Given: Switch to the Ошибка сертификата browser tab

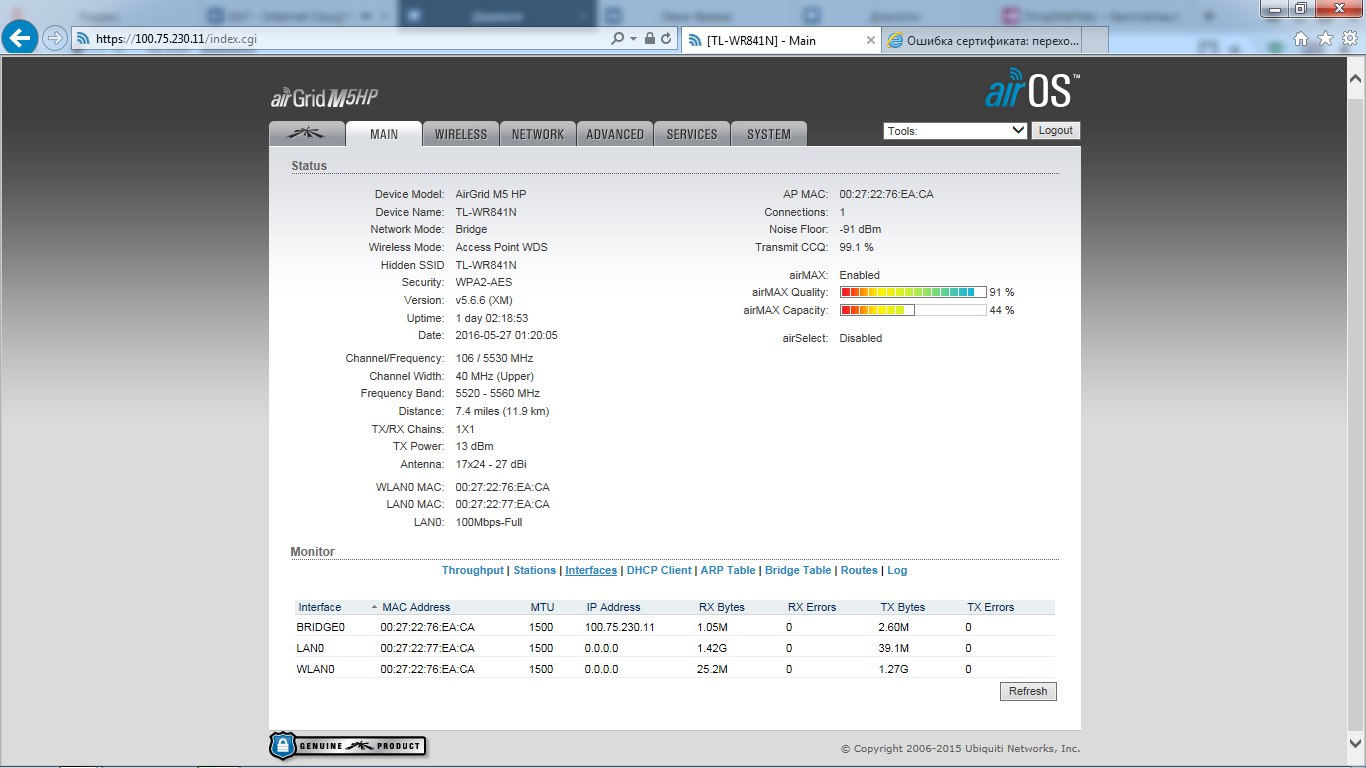Looking at the screenshot, I should click(x=983, y=40).
